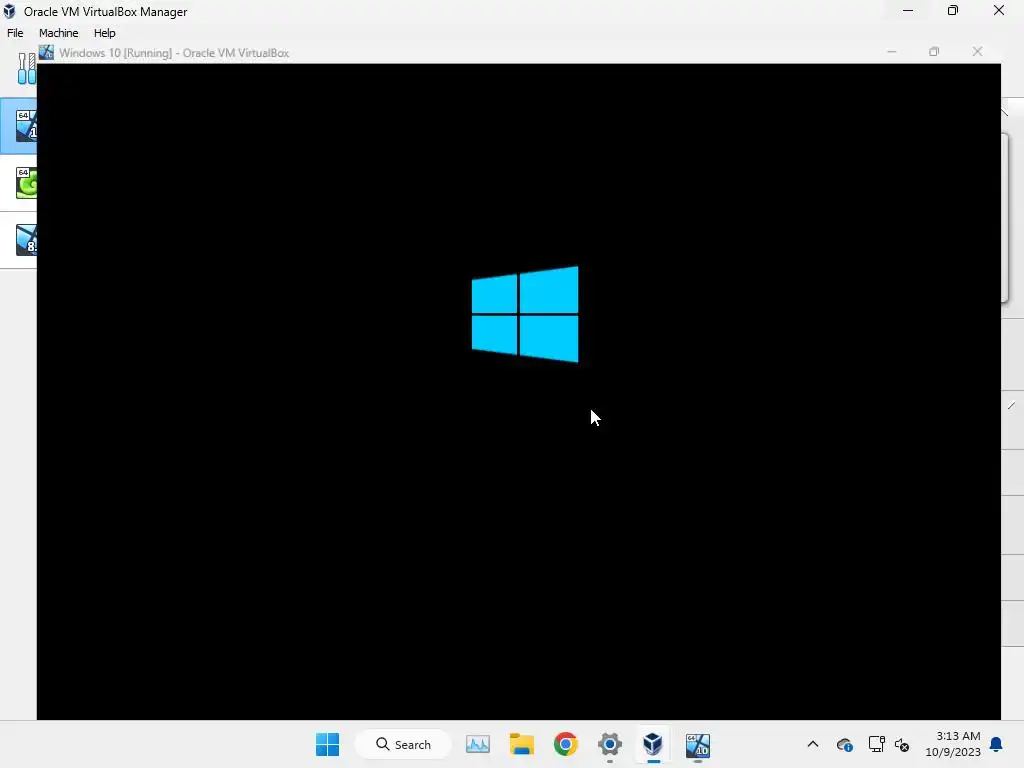The image size is (1024, 768).
Task: Click the muted volume tray icon
Action: pyautogui.click(x=902, y=744)
